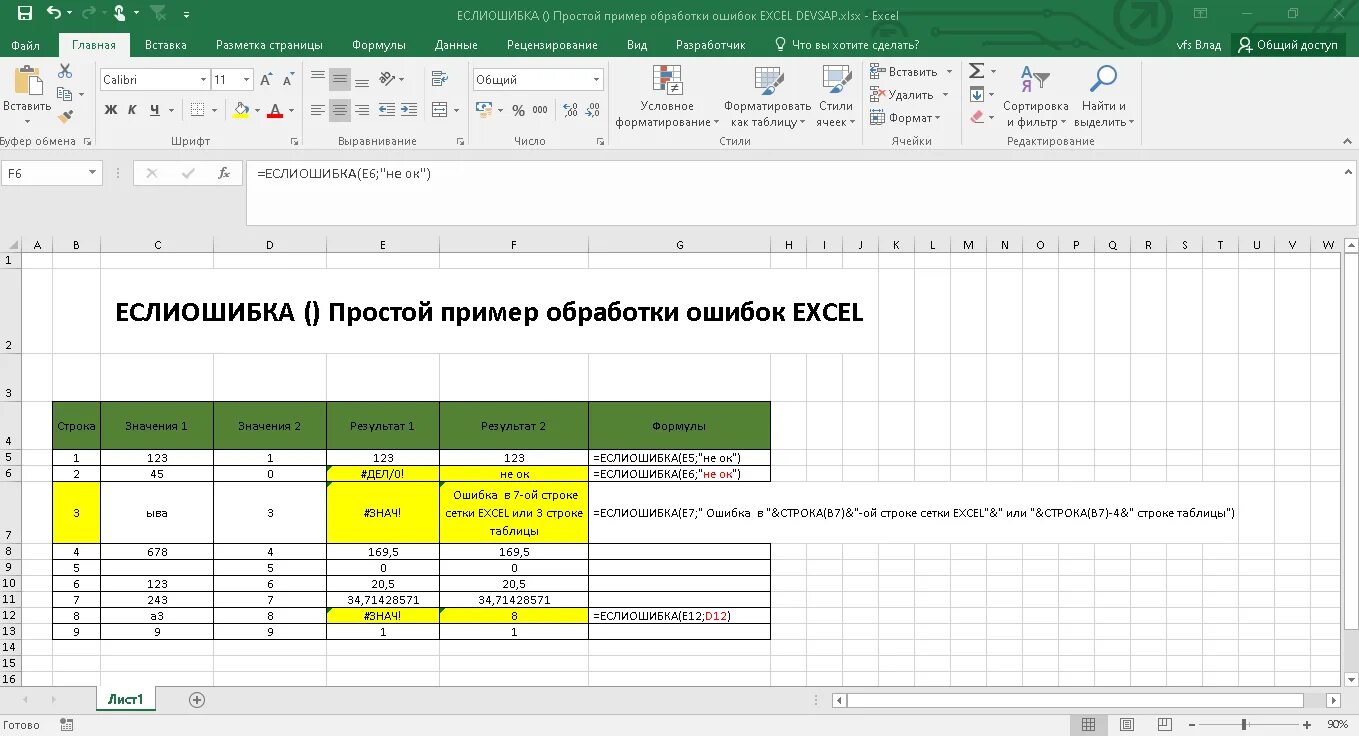This screenshot has height=736, width=1359.
Task: Toggle wrap text
Action: 440,80
